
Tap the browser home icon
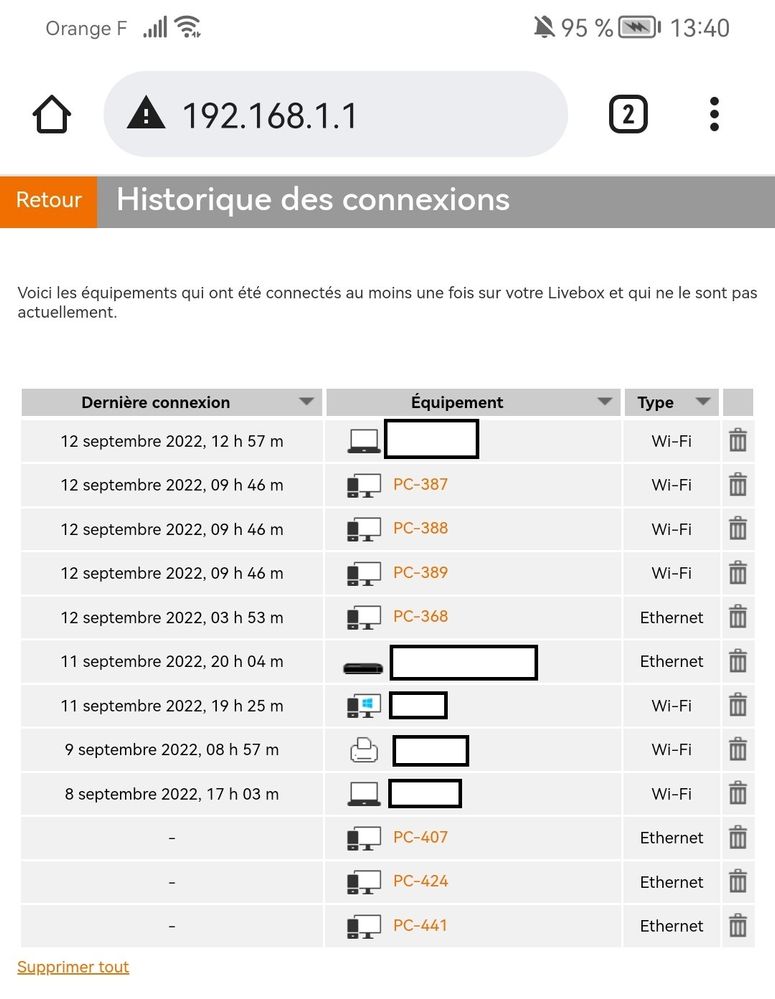point(51,114)
